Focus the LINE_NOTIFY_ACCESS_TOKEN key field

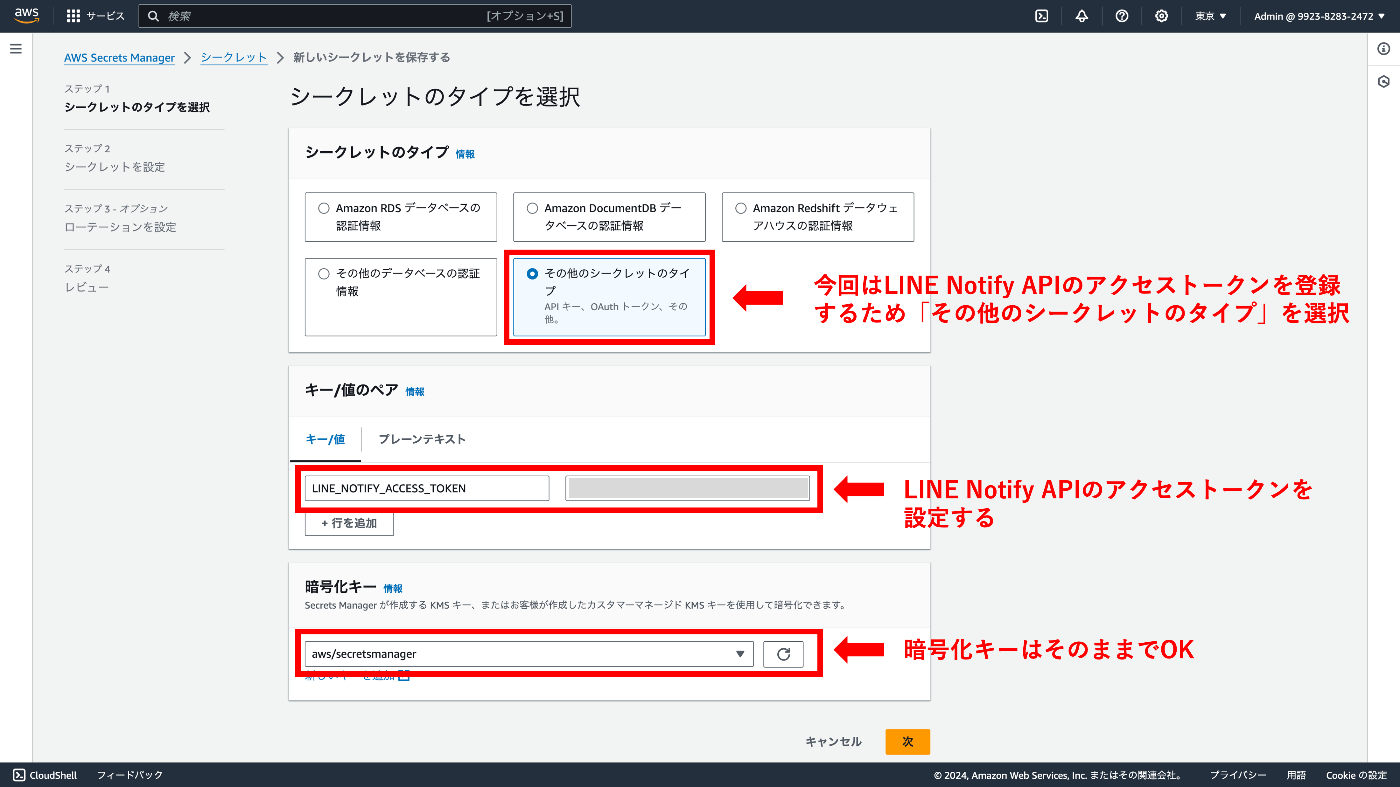(427, 488)
